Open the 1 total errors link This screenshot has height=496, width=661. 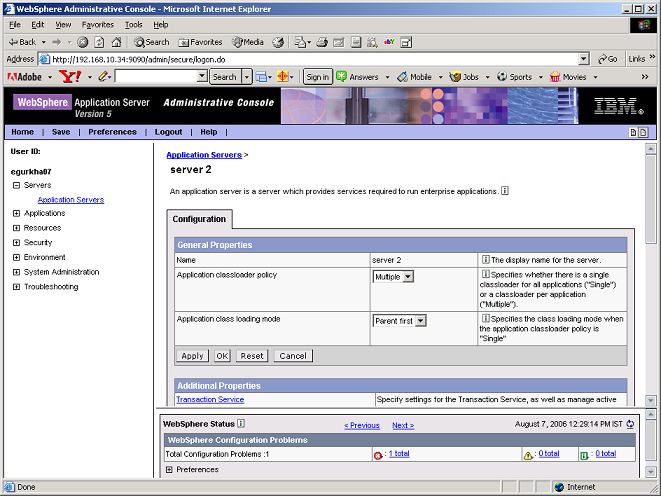click(x=399, y=453)
